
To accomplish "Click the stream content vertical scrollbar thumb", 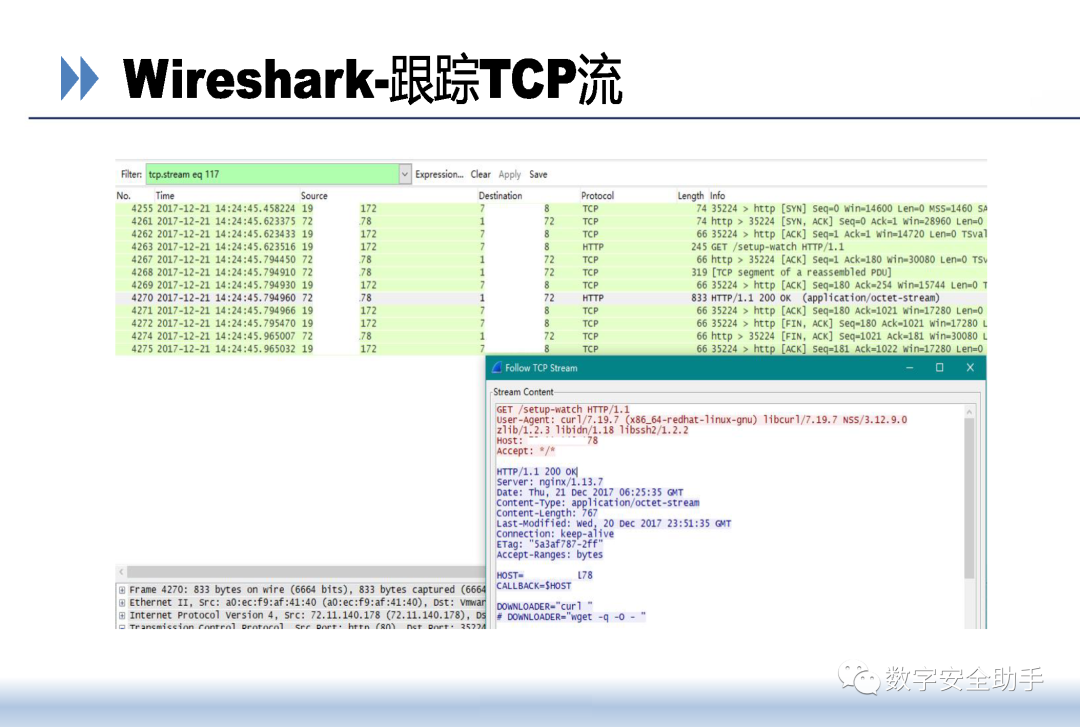I will tap(969, 498).
